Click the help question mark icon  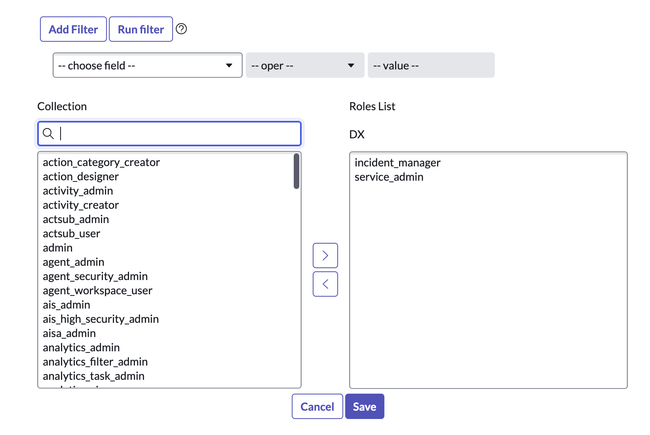tap(181, 29)
